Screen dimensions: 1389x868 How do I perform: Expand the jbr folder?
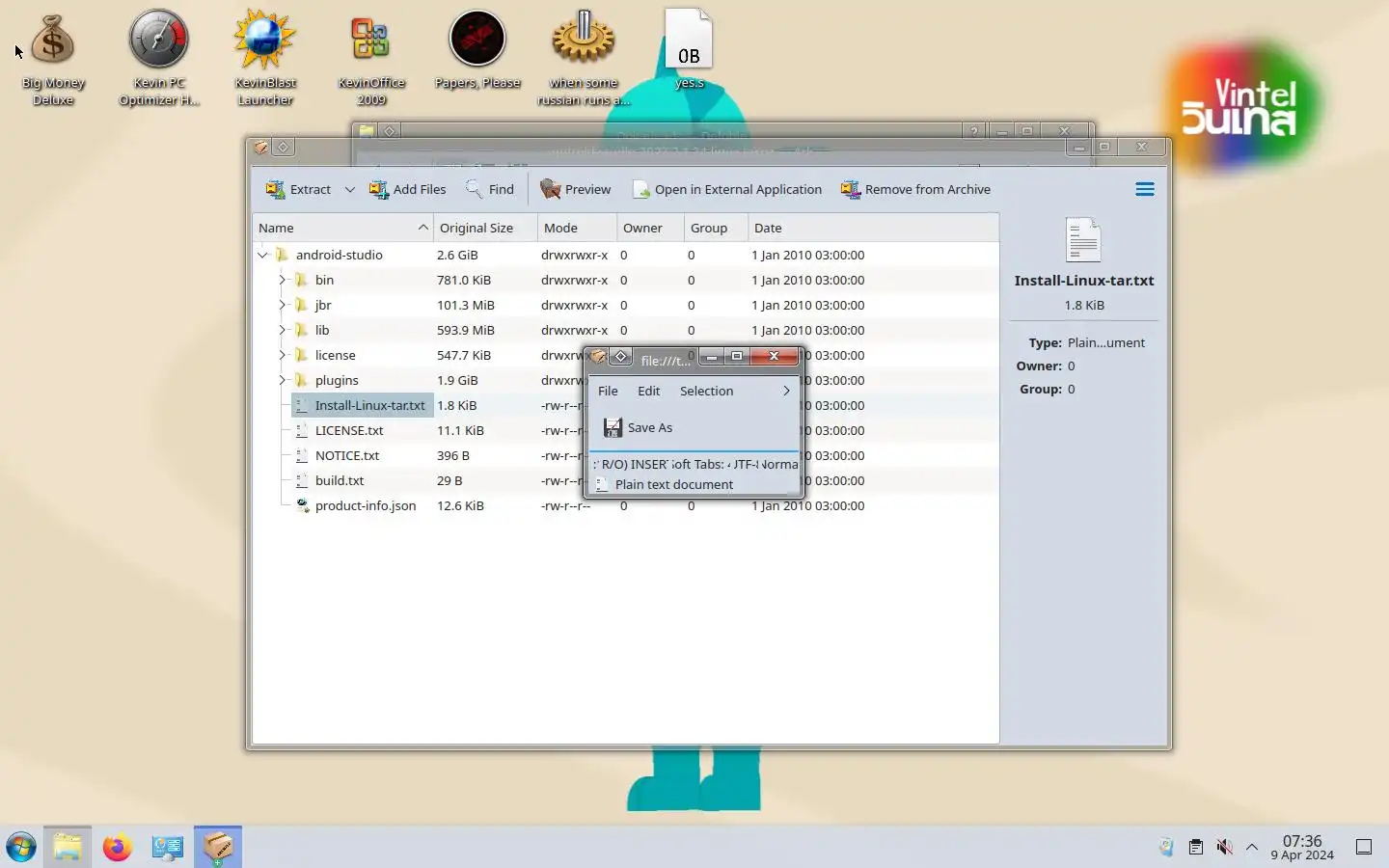point(282,305)
